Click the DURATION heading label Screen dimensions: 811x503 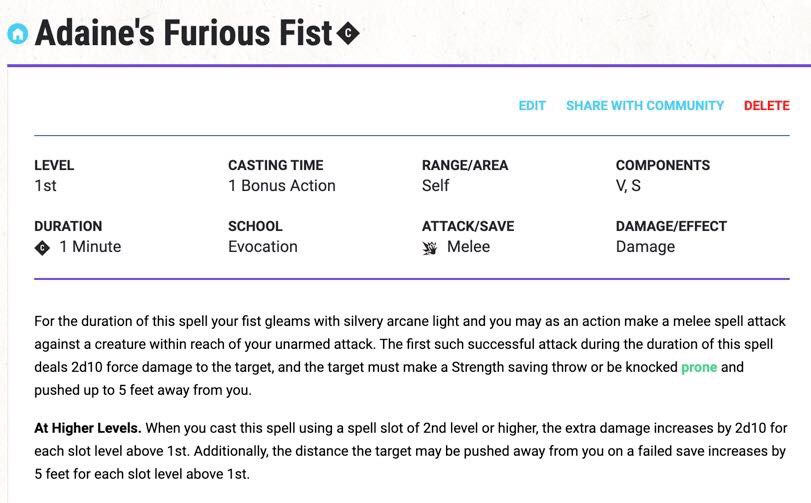[x=68, y=226]
